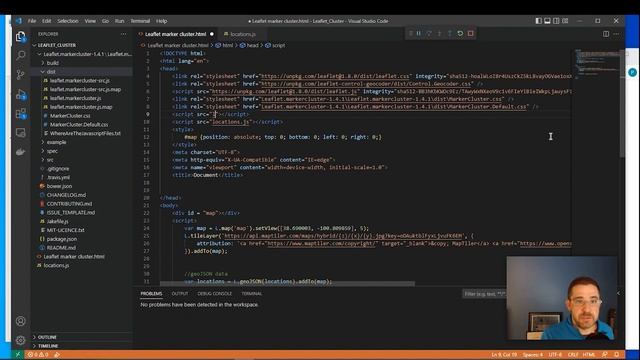
Task: Toggle the secondary side bar layout button
Action: click(556, 21)
